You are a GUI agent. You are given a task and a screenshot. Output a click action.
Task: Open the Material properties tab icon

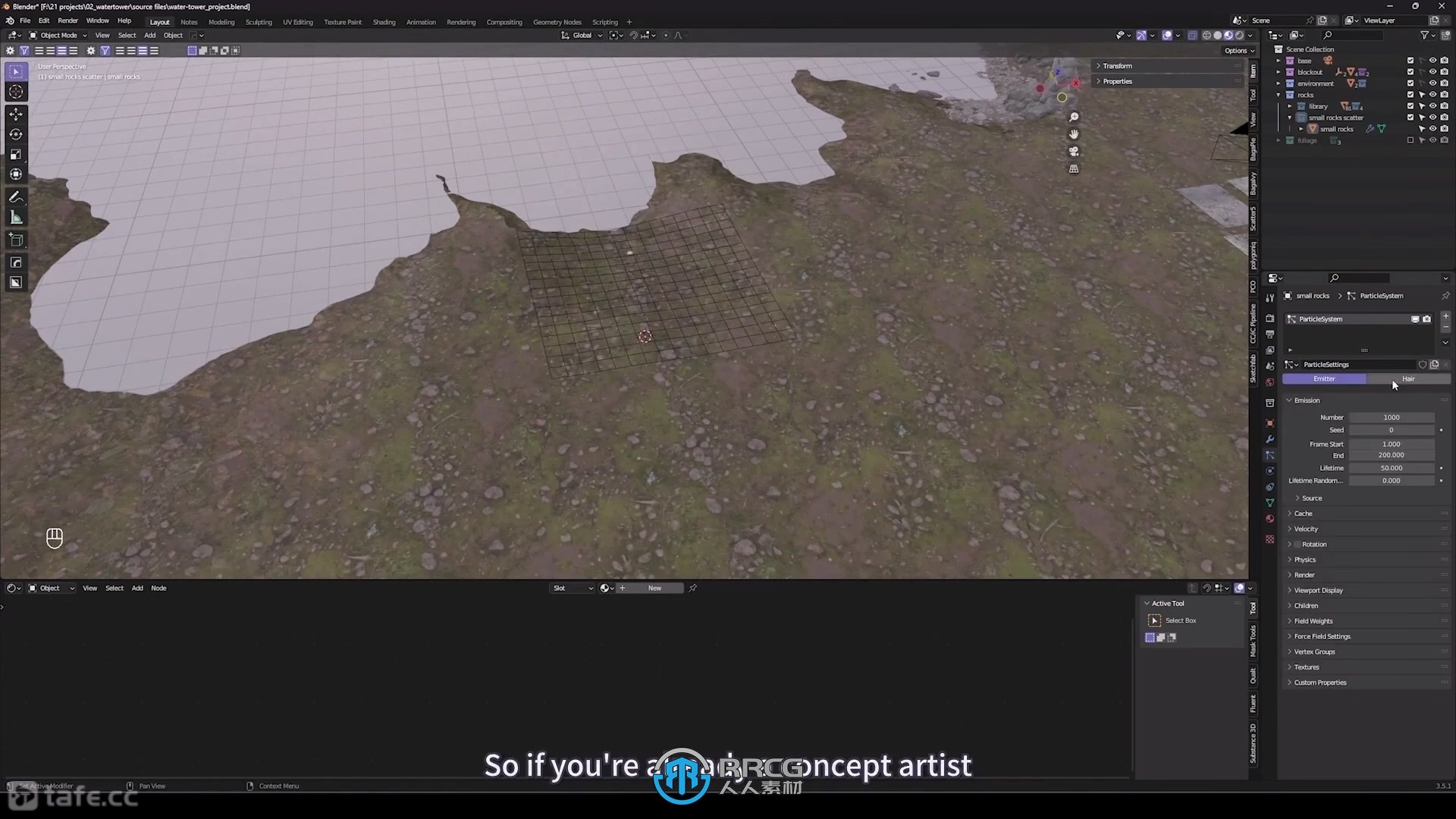(x=1269, y=519)
